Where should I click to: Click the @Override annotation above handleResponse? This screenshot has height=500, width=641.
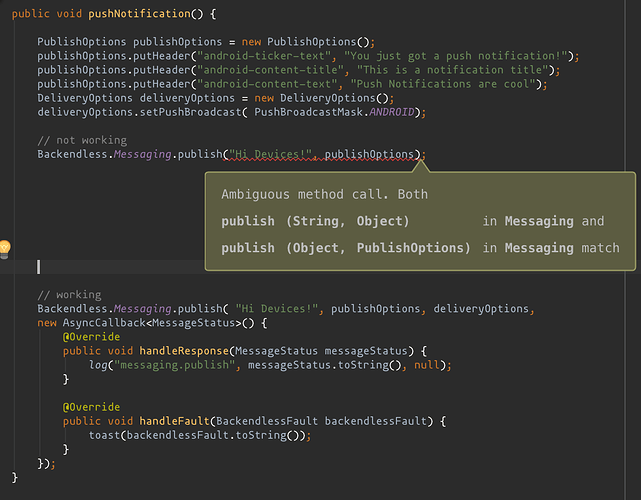coord(91,337)
